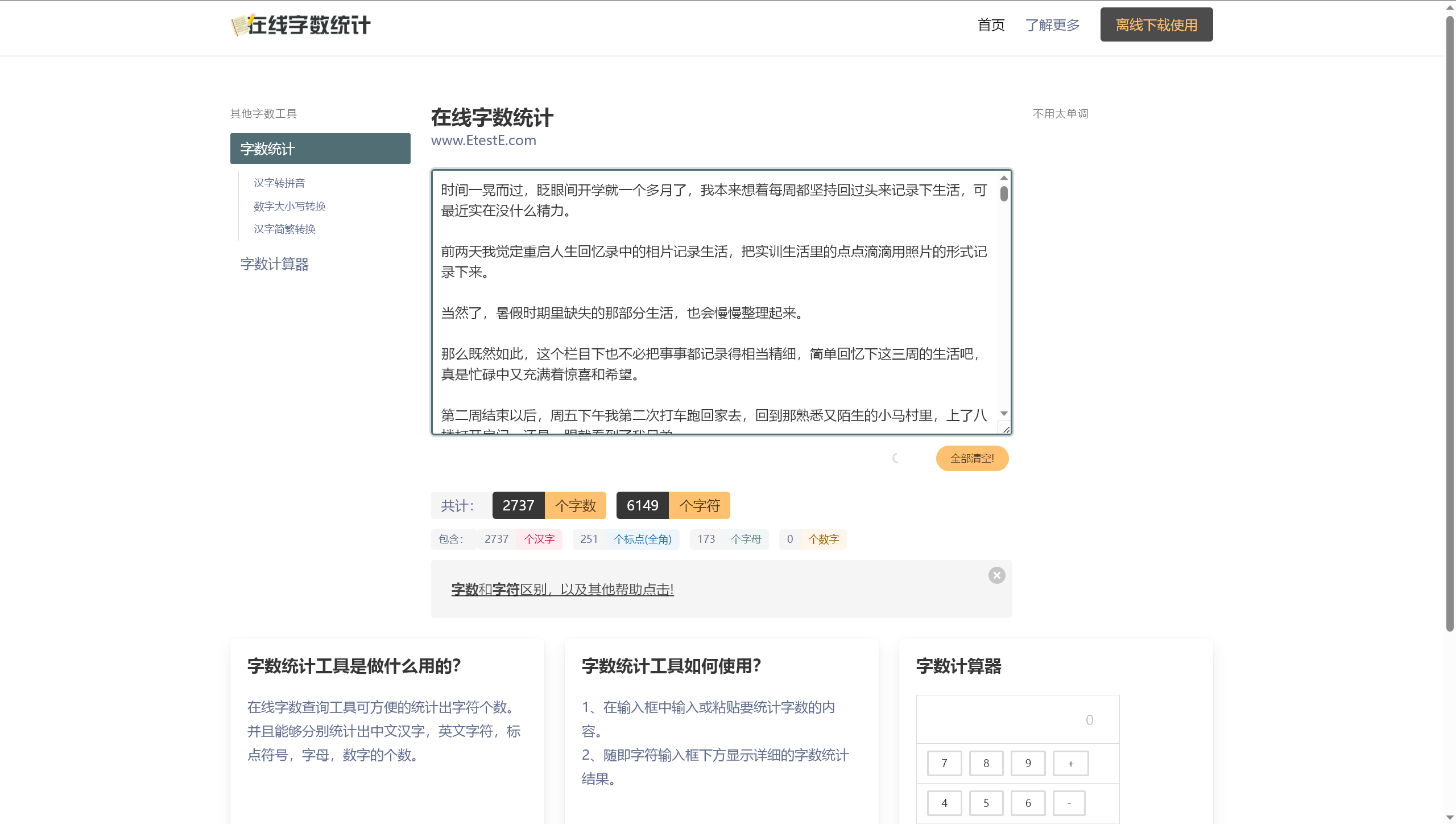Click the 251 个标点(全角) badge
1456x824 pixels.
coord(626,539)
